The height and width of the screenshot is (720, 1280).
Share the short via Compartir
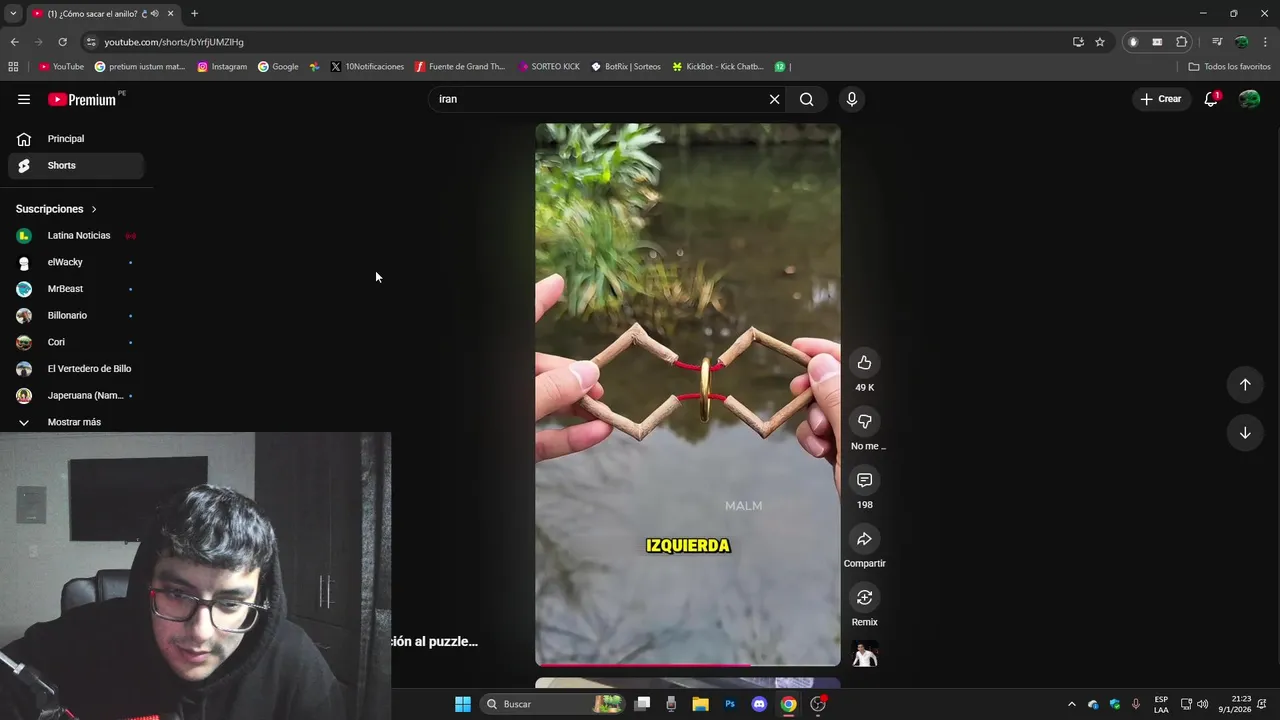tap(864, 539)
